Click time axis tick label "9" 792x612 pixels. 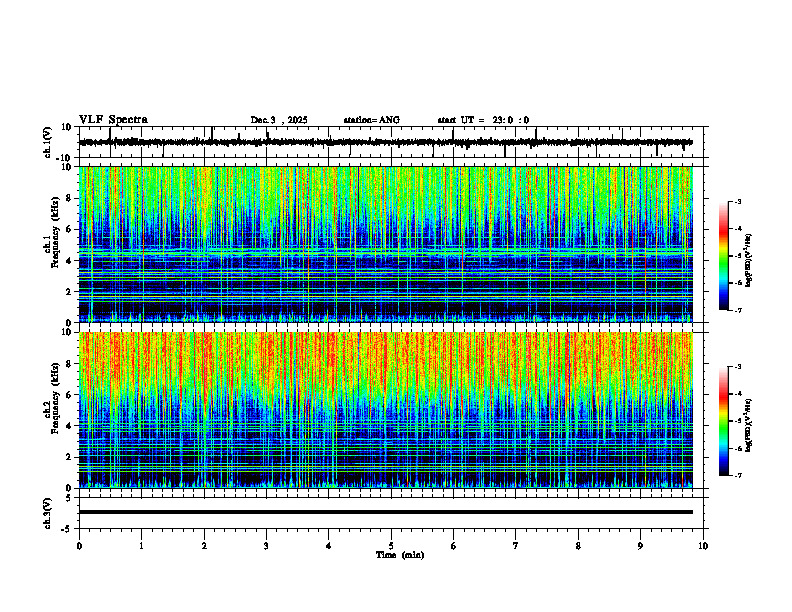coord(640,546)
